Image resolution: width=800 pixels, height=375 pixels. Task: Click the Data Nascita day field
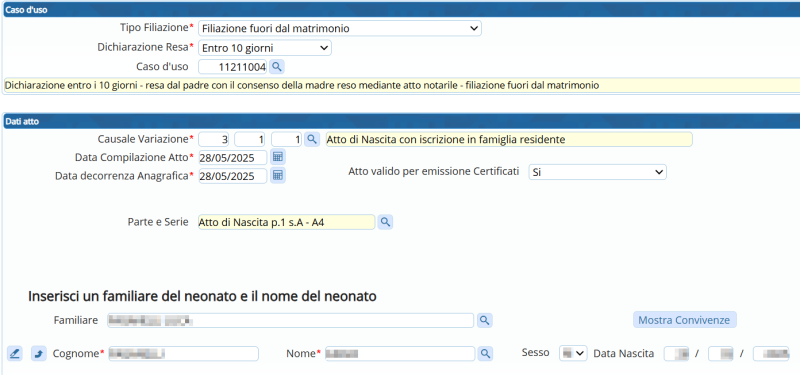point(677,354)
